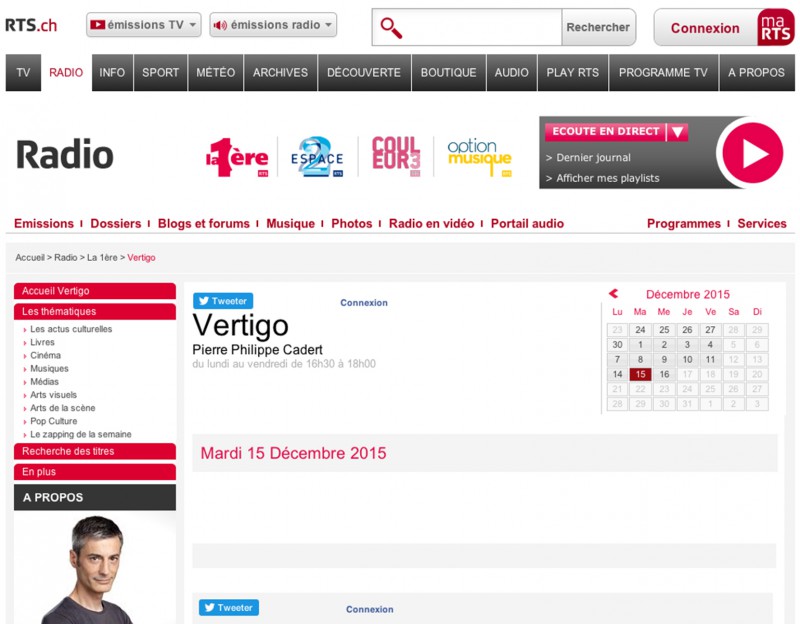Open the MÉTÉO tab
This screenshot has width=800, height=624.
(216, 72)
